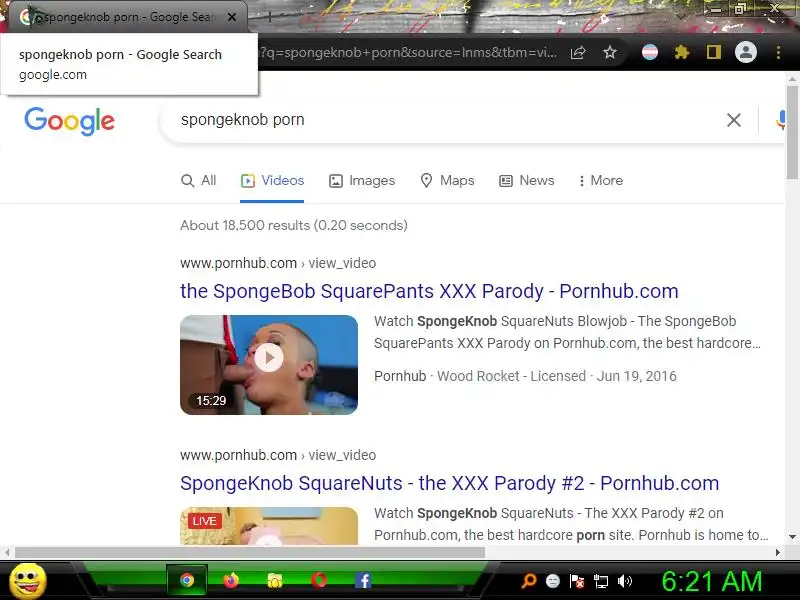This screenshot has height=600, width=800.
Task: Click the address bar URL text
Action: tap(408, 53)
